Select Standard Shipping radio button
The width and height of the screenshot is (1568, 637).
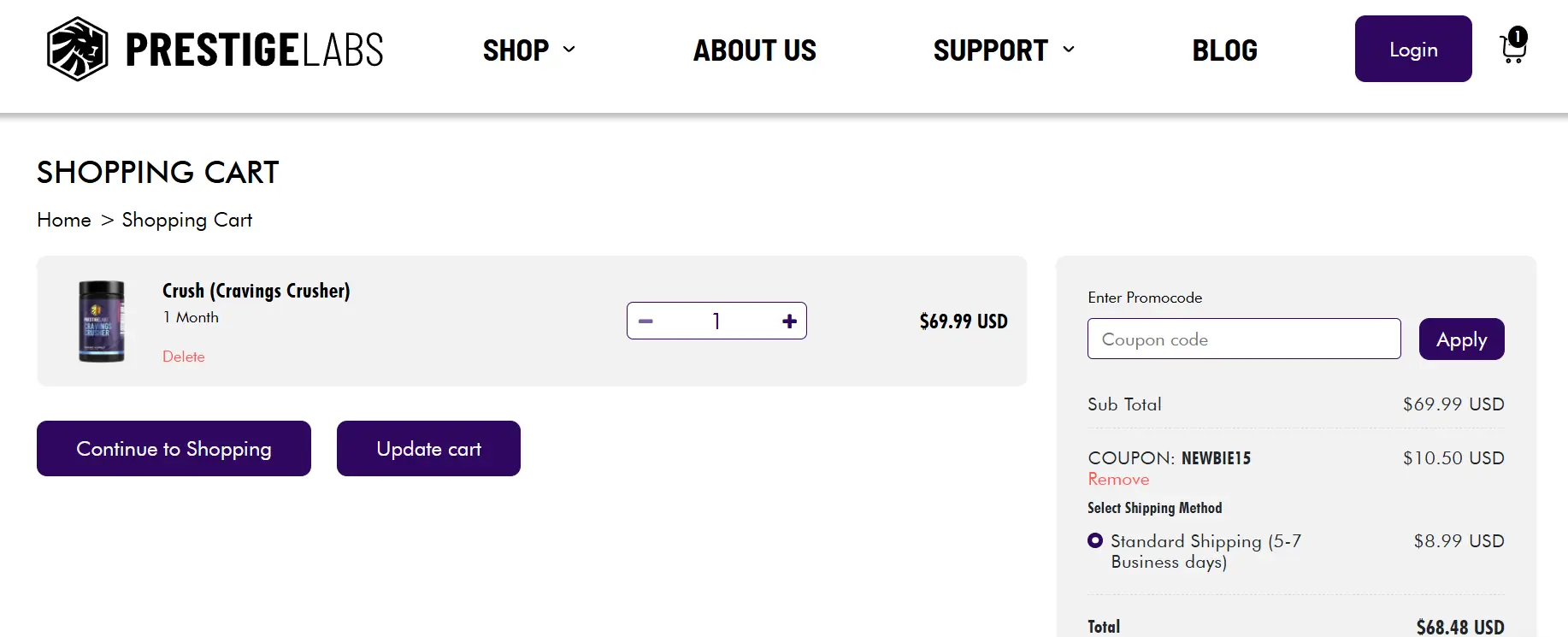(x=1095, y=540)
